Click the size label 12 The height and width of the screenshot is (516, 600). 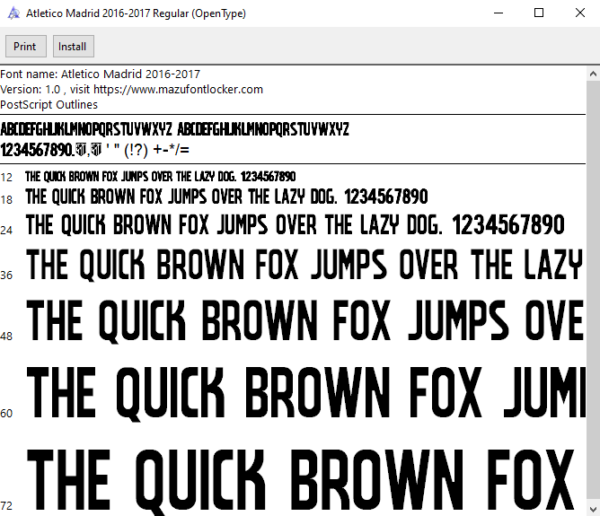[x=7, y=177]
